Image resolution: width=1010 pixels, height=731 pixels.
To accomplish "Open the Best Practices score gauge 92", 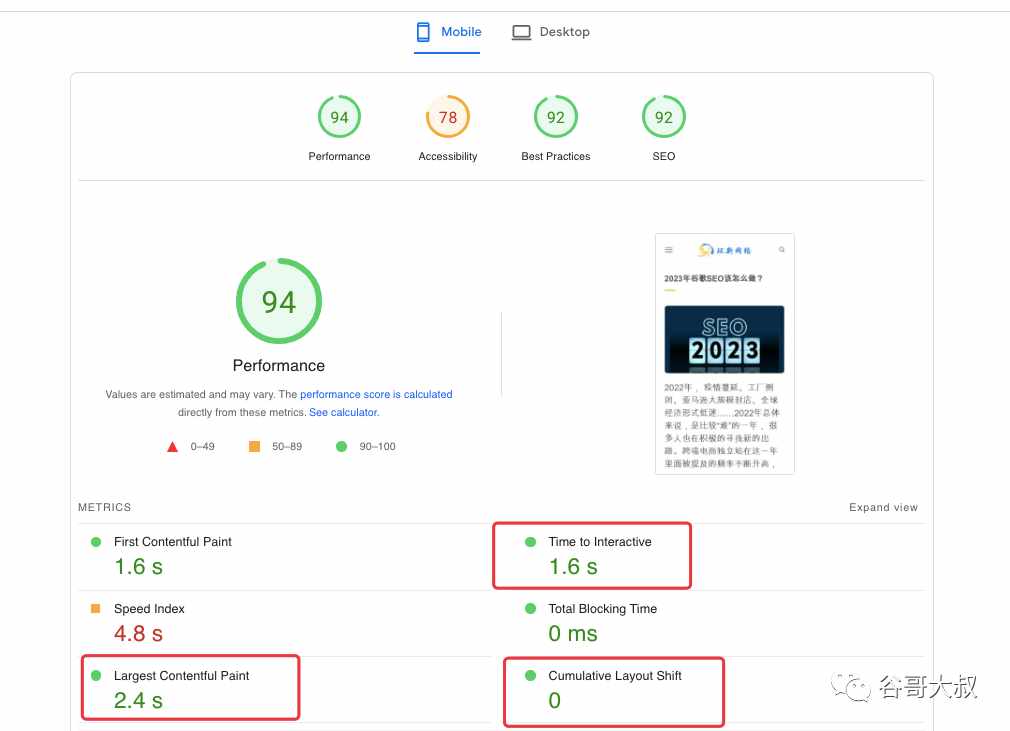I will (555, 117).
